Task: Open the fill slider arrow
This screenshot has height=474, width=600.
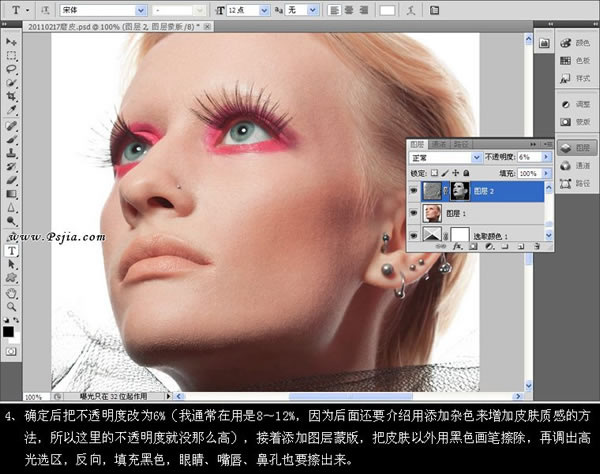Action: [546, 173]
